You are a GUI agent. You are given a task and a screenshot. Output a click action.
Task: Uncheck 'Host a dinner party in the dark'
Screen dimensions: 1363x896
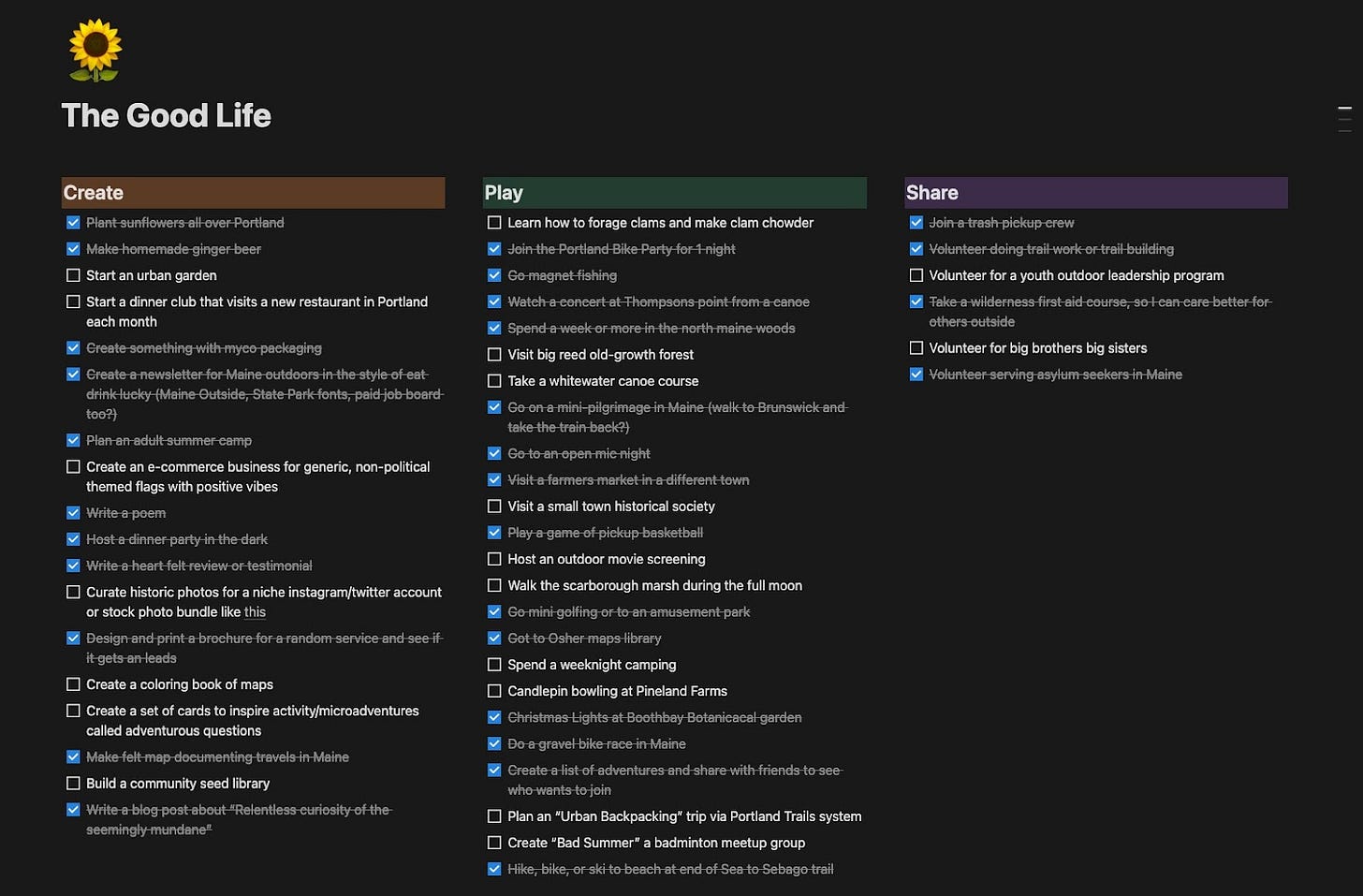pos(73,539)
